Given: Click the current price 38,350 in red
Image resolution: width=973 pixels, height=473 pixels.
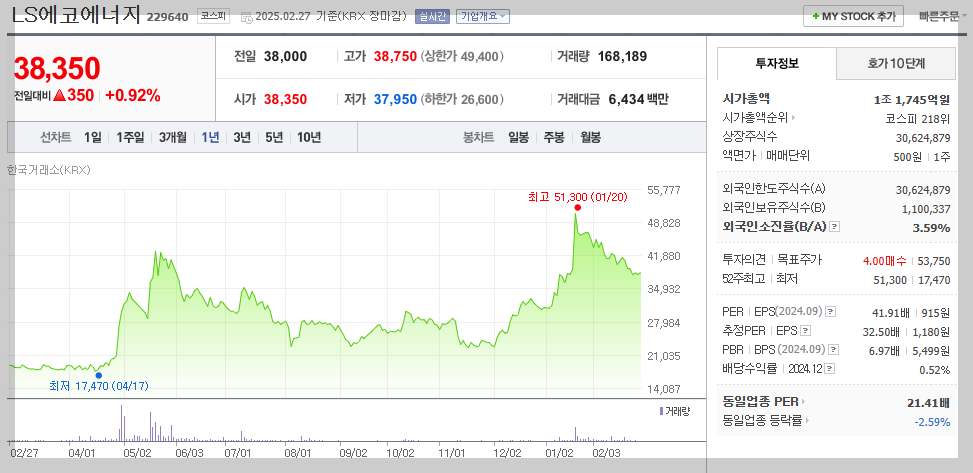Looking at the screenshot, I should click(x=57, y=69).
